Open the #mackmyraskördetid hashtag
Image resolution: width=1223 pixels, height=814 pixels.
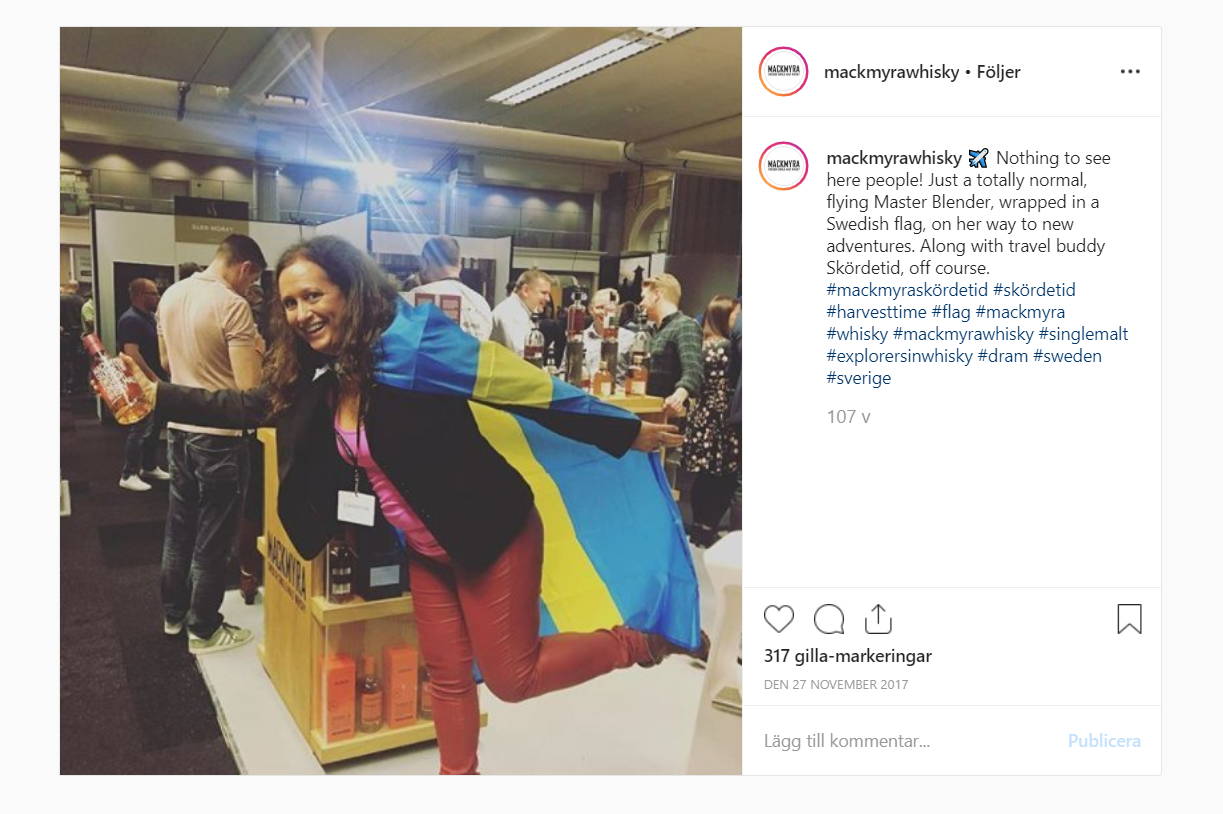907,290
